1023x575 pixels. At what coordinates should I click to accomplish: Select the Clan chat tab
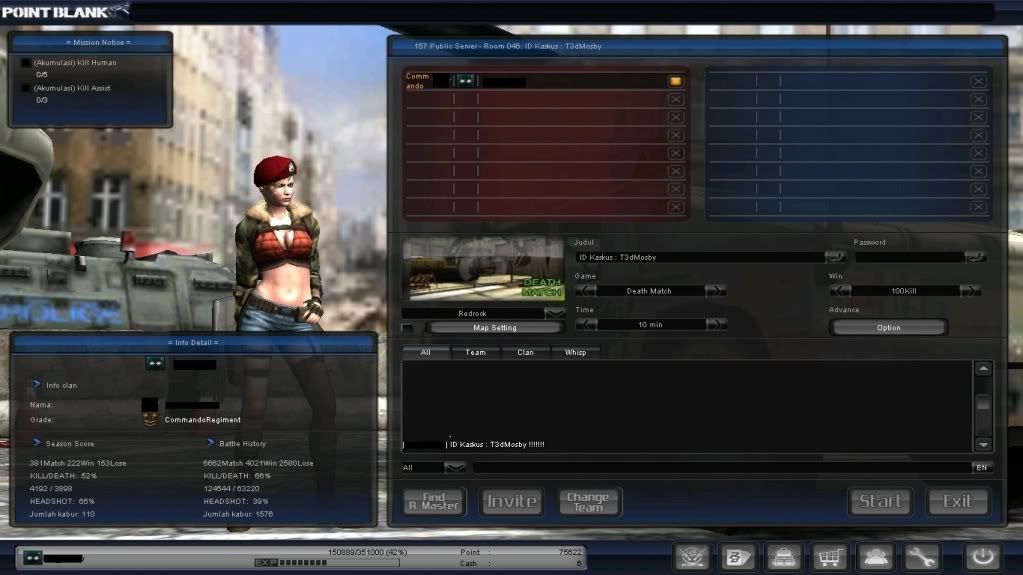pos(525,352)
